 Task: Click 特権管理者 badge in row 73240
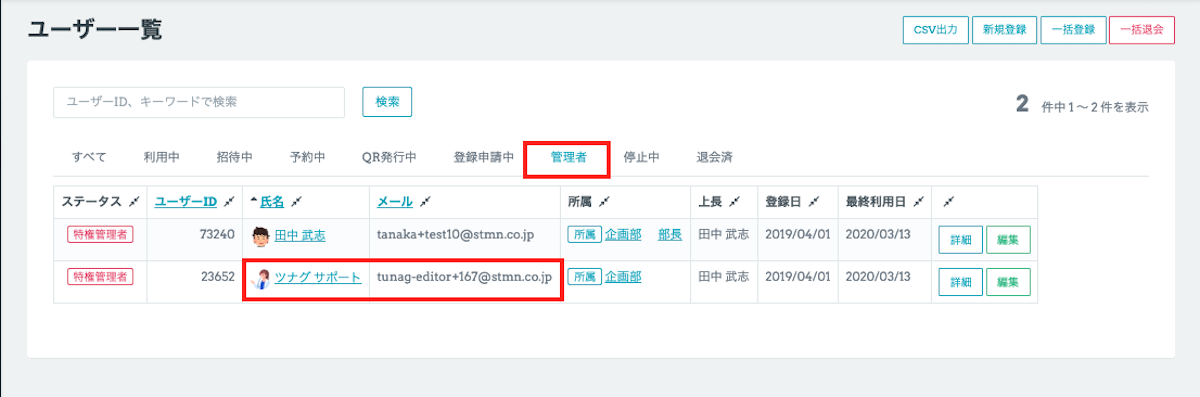pyautogui.click(x=101, y=235)
